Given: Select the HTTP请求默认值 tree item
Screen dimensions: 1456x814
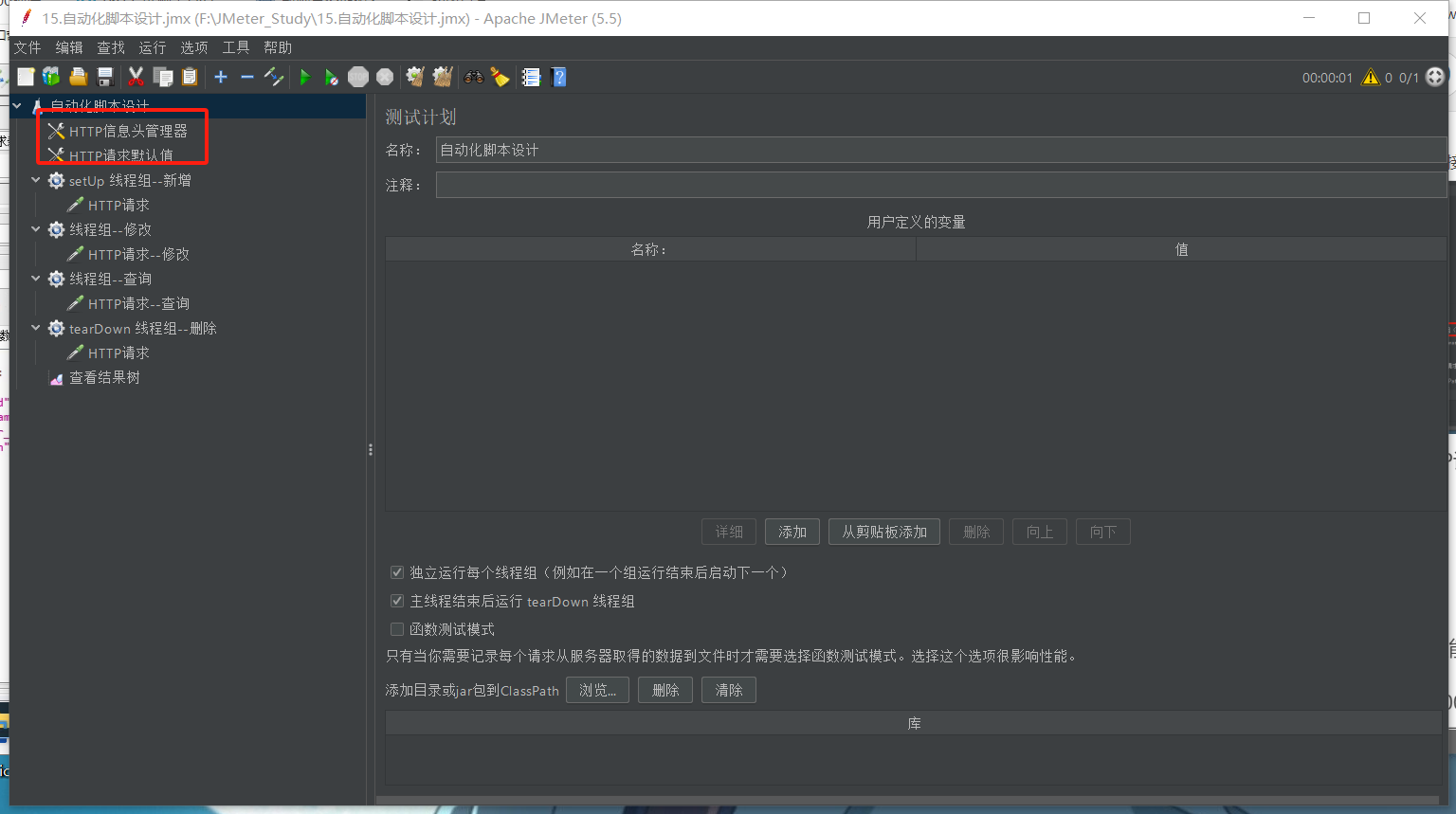Looking at the screenshot, I should point(111,155).
